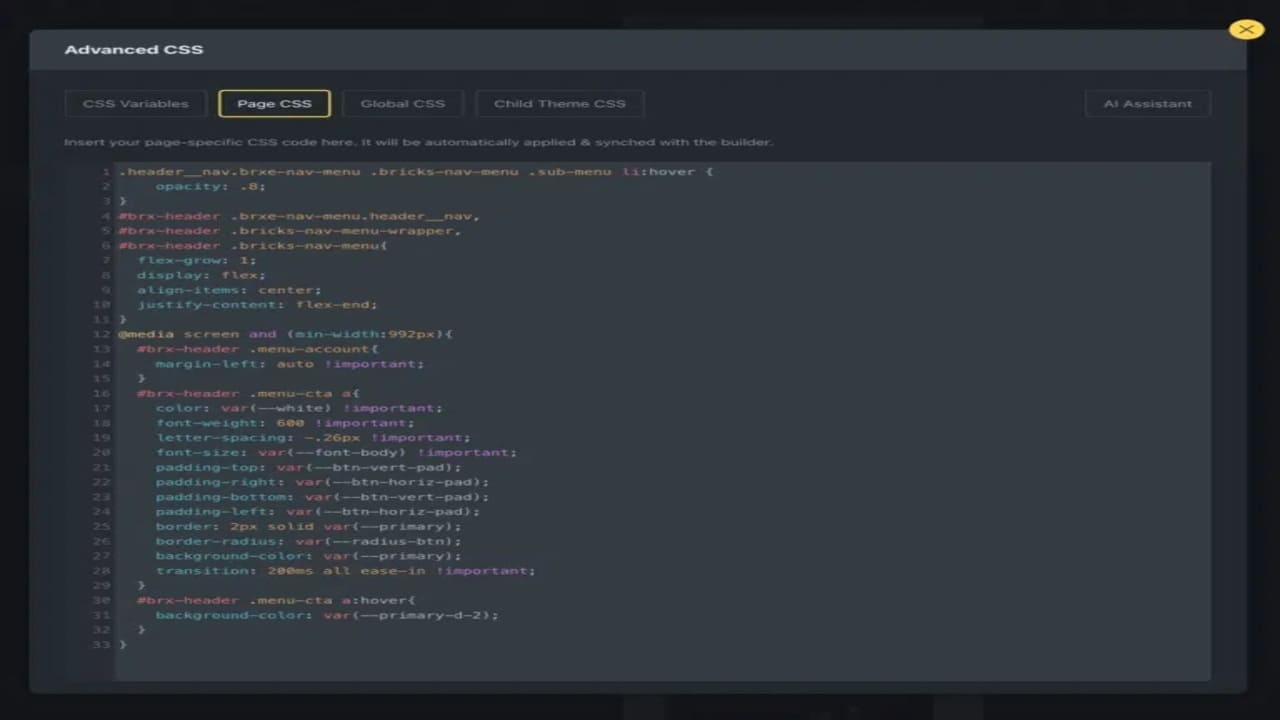The height and width of the screenshot is (720, 1280).
Task: Click the 'background-color: var(--primary-d-2);' line
Action: coord(326,616)
